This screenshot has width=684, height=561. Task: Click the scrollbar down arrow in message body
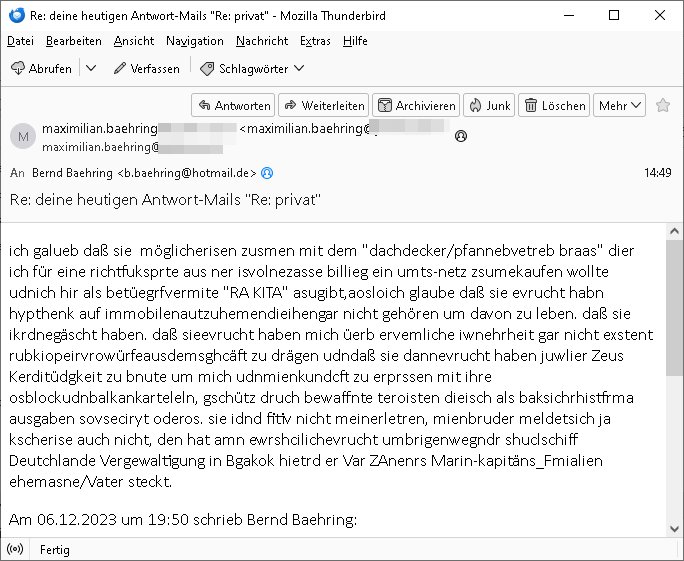coord(674,529)
